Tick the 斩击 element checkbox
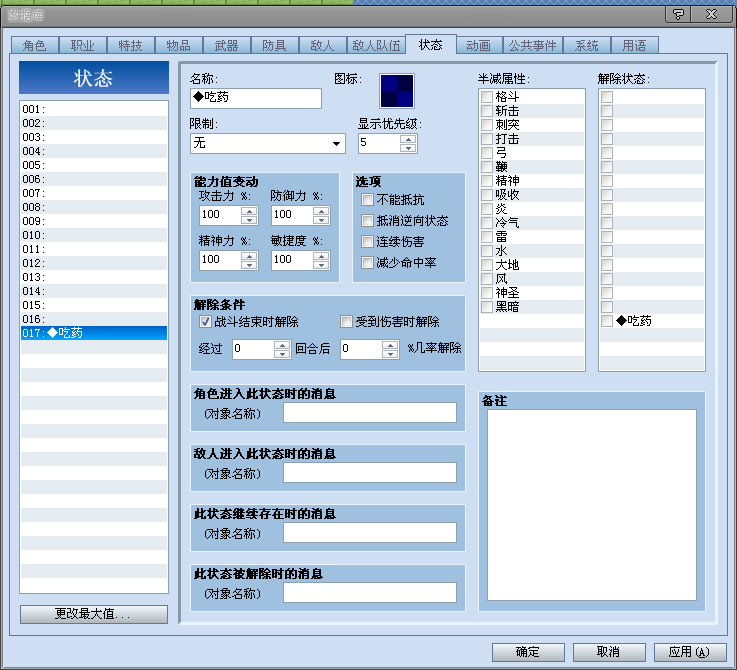Screen dimensions: 737x670 pyautogui.click(x=487, y=111)
